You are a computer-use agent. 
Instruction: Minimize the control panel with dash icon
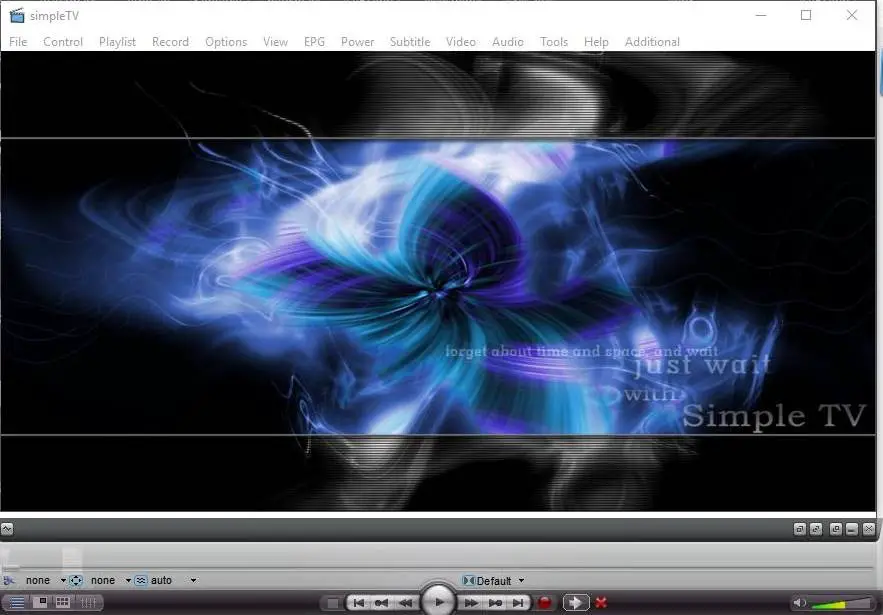pos(852,529)
